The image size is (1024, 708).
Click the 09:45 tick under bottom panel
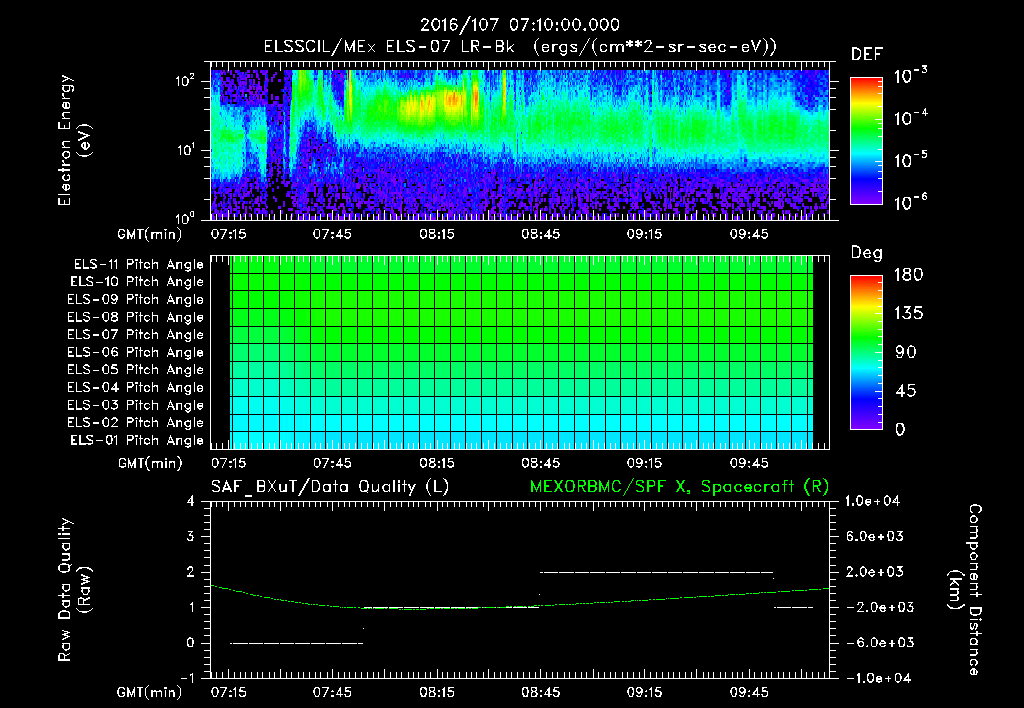click(748, 692)
